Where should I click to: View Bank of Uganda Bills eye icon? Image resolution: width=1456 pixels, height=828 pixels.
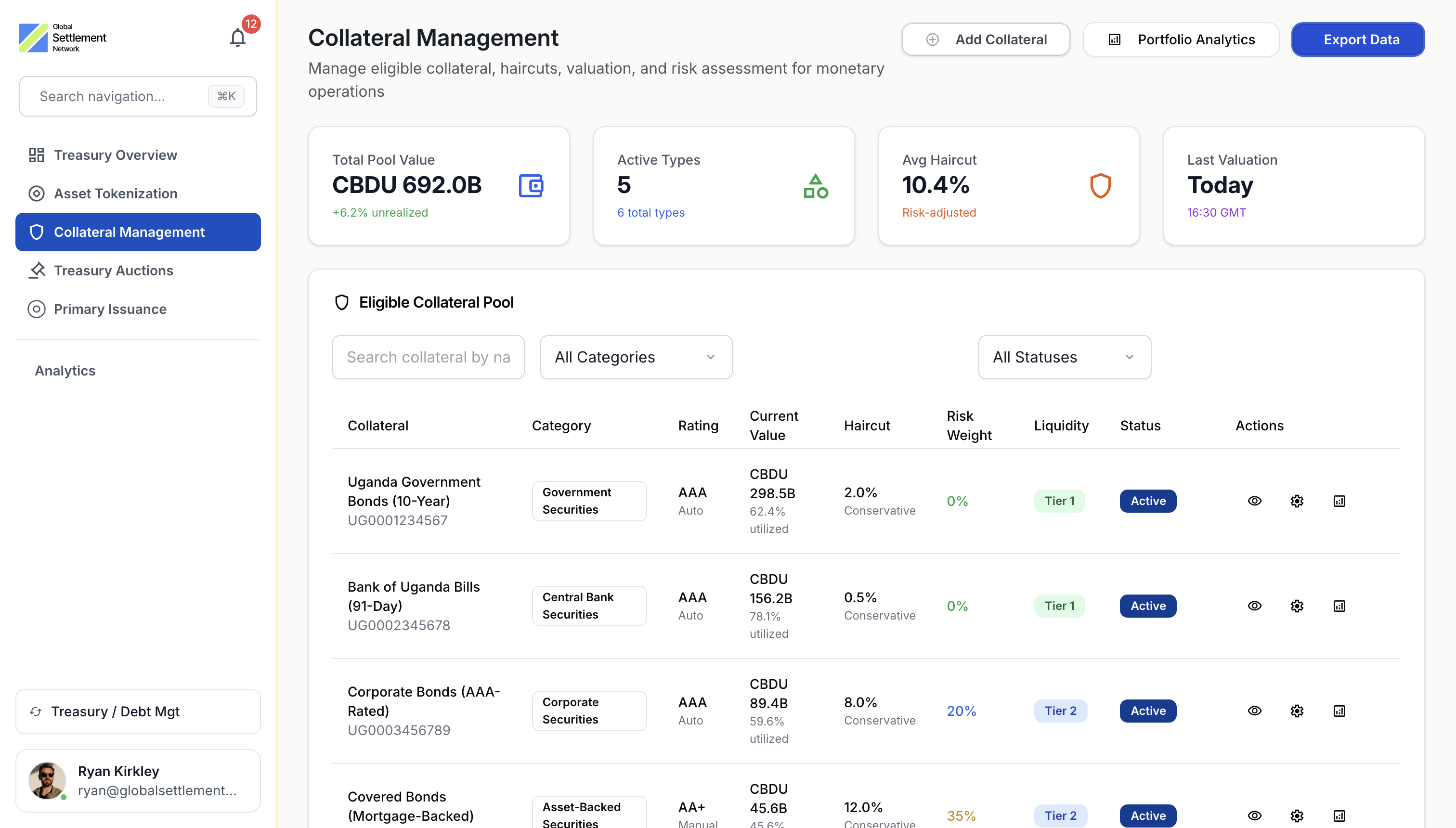coord(1254,606)
